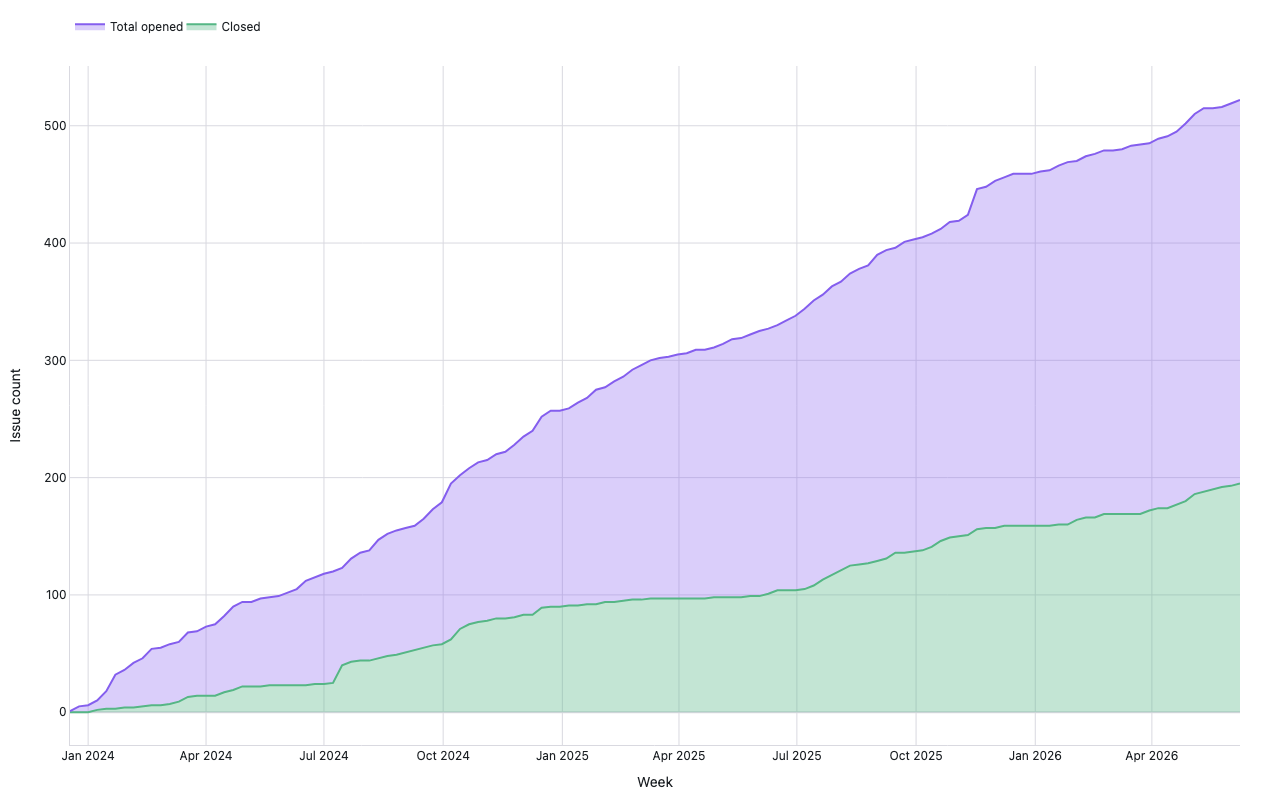Click the Oct 2024 x-axis label
The width and height of the screenshot is (1280, 800).
(x=443, y=756)
